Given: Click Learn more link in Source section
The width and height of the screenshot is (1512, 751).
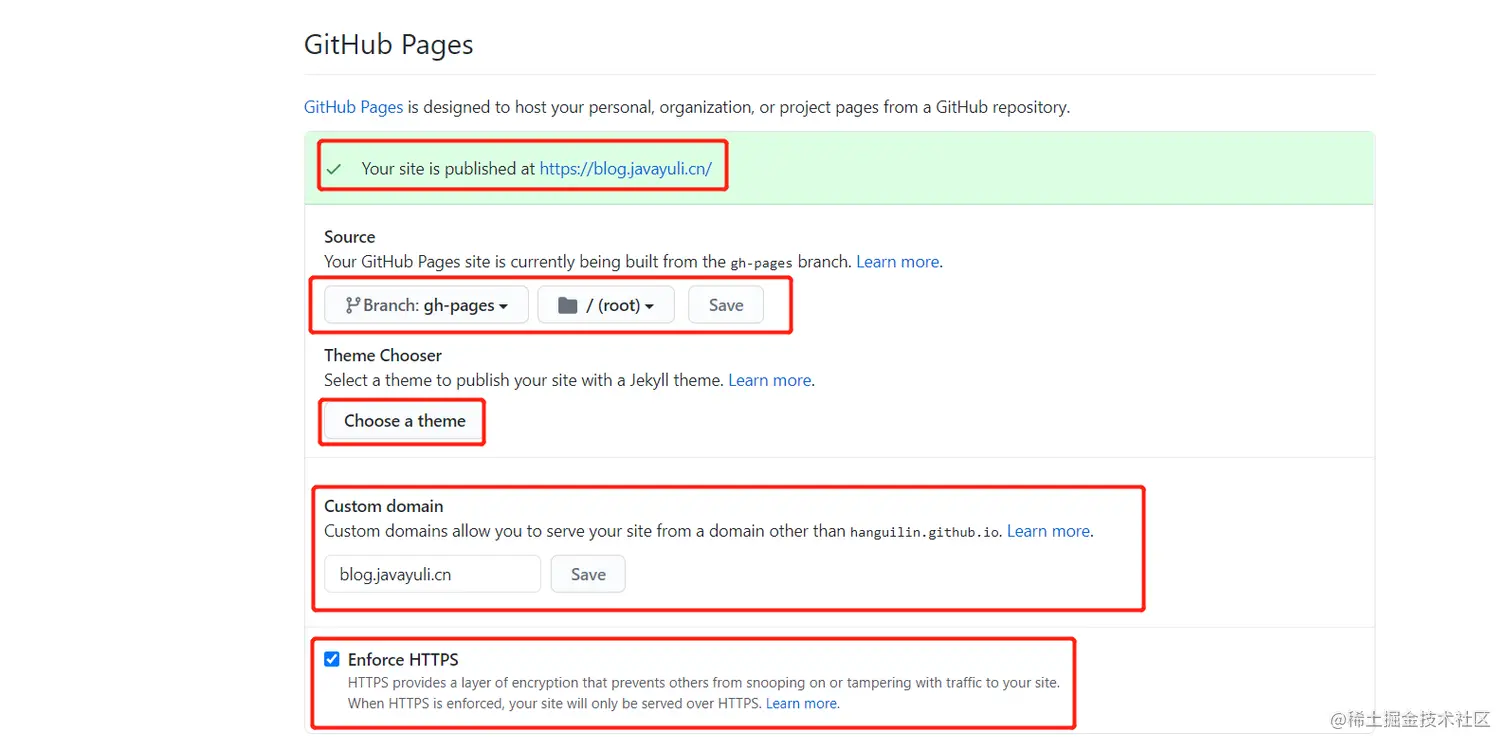Looking at the screenshot, I should [x=898, y=262].
